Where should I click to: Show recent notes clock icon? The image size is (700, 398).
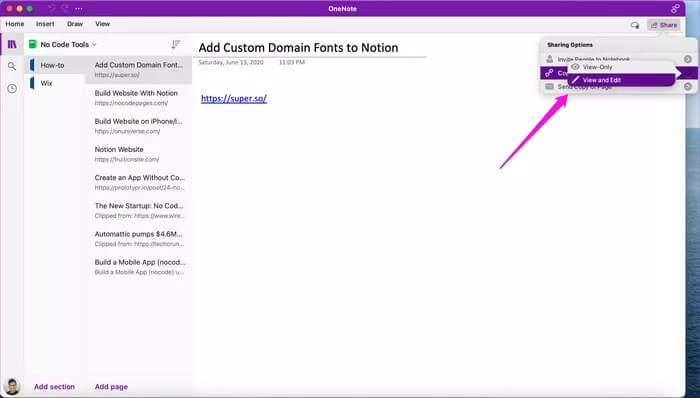click(x=12, y=88)
